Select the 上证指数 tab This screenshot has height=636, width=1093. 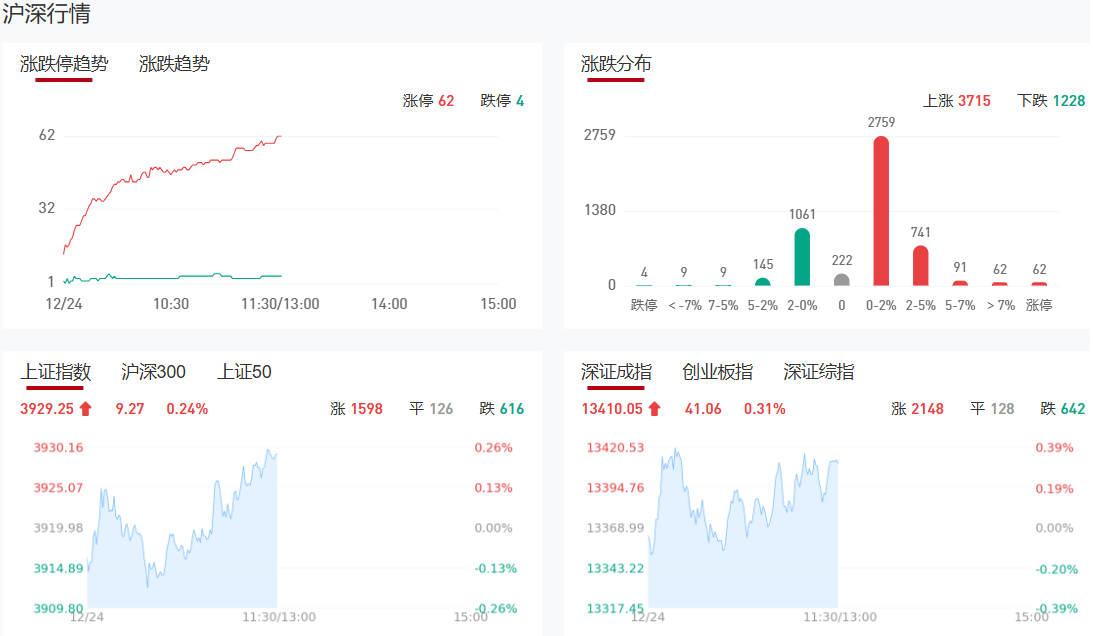(x=55, y=372)
